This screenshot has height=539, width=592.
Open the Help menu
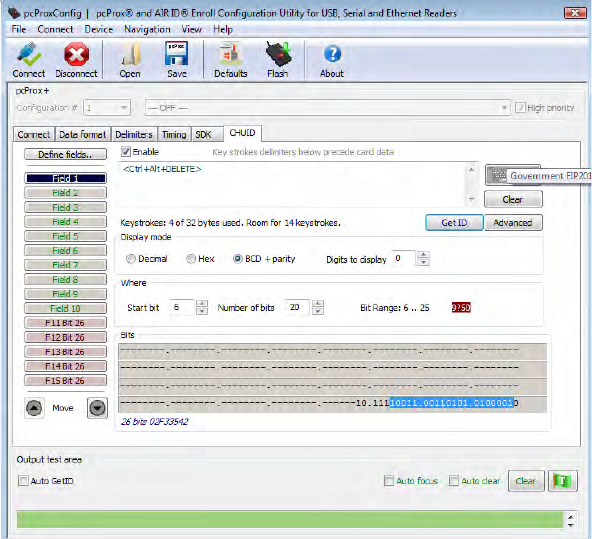pos(223,29)
